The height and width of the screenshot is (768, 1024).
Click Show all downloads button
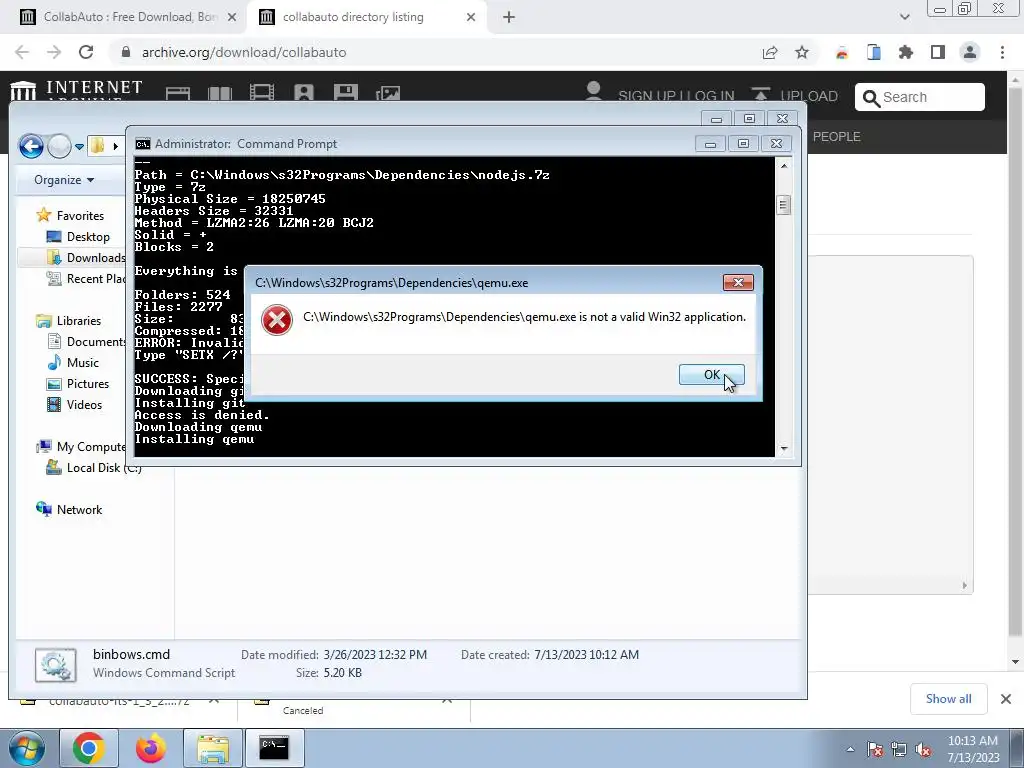948,699
